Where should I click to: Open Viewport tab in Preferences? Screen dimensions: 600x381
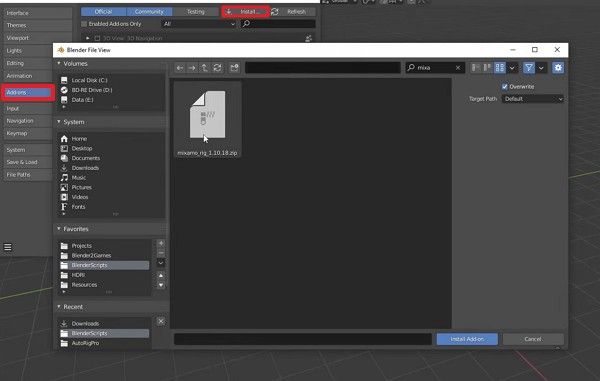coord(37,38)
